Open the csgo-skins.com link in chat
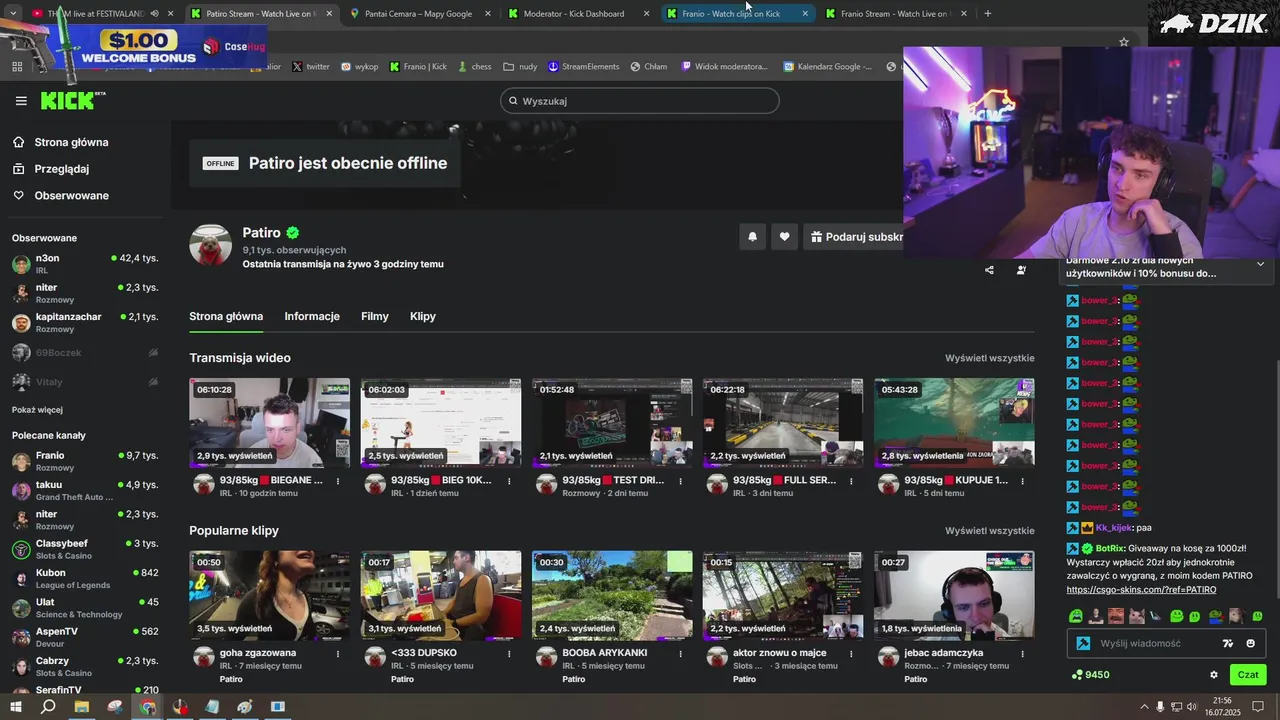Screen dimensions: 1280x720 pyautogui.click(x=1141, y=590)
